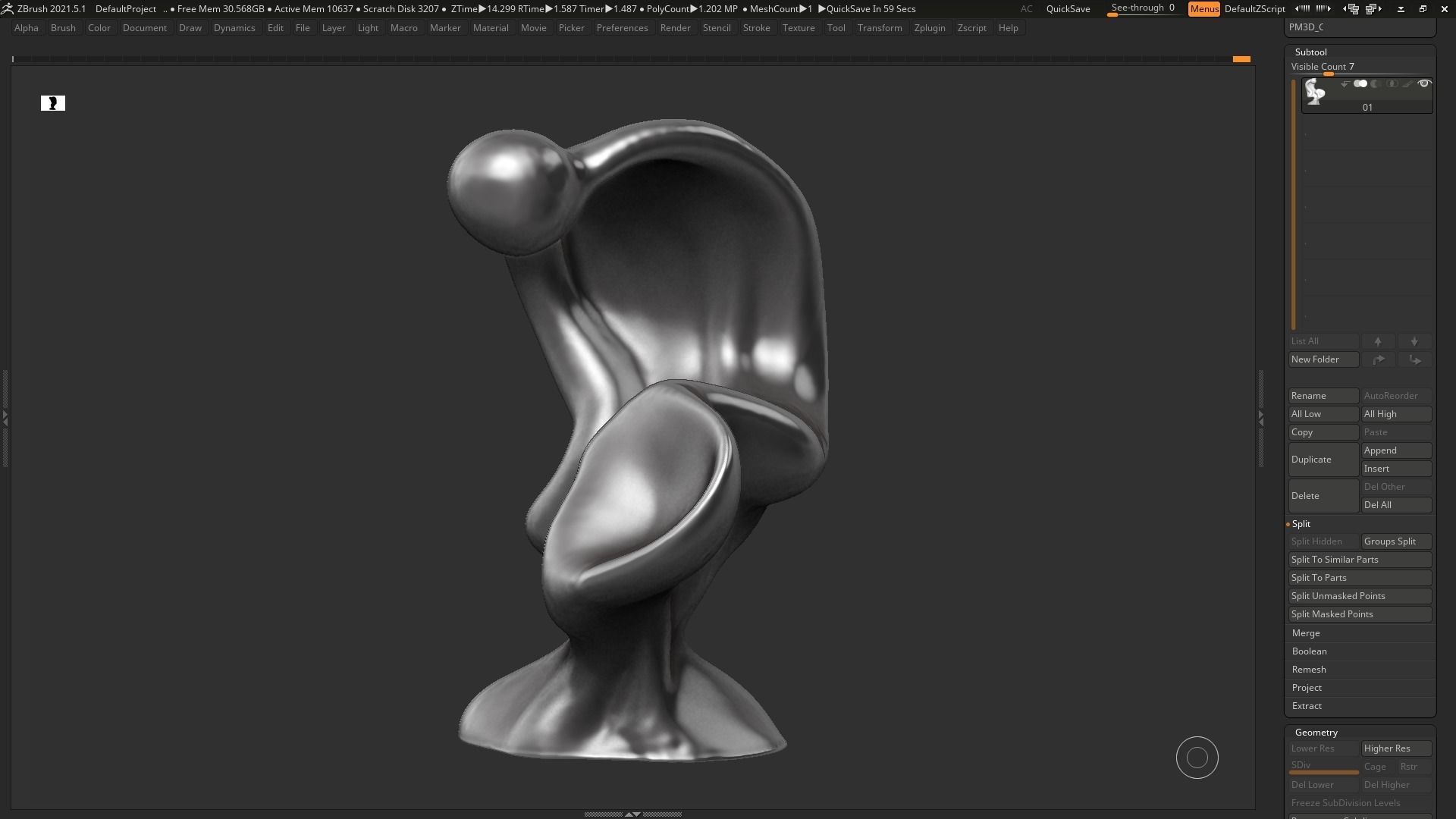1456x819 pixels.
Task: Collapse the right tray divider handle
Action: pos(1260,417)
